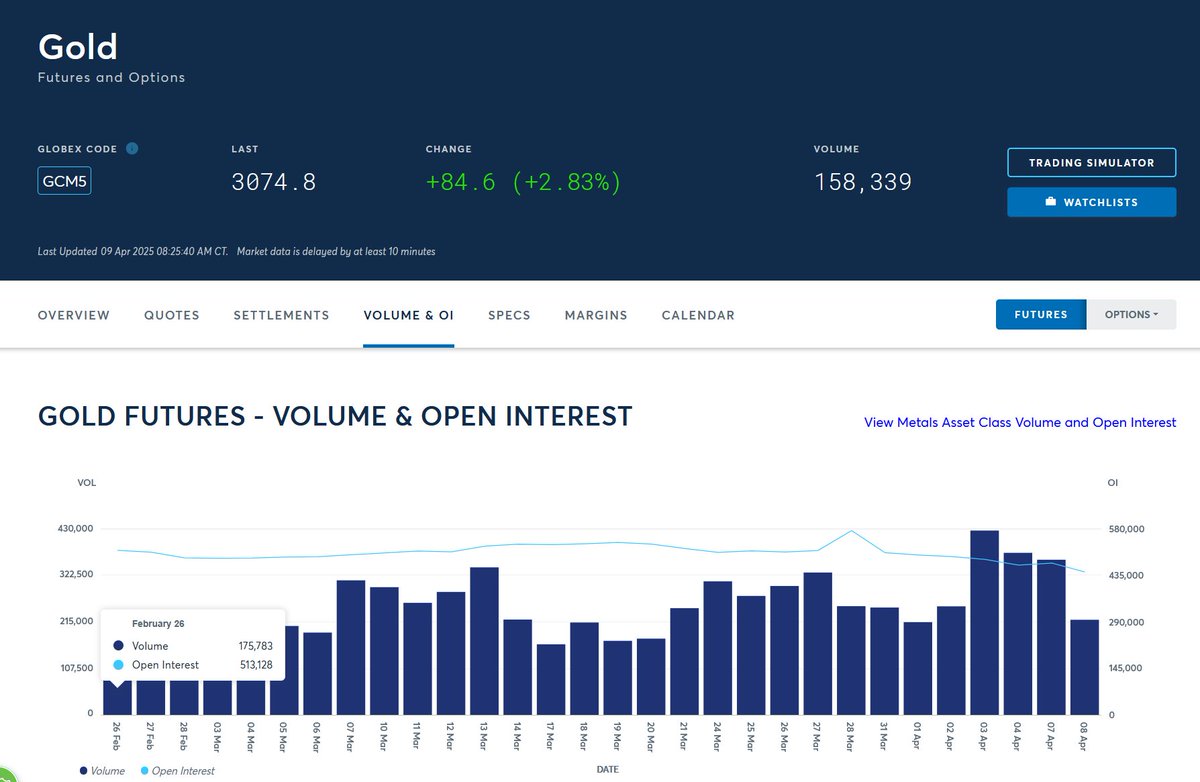Click the 01 Apr volume bar
Image resolution: width=1200 pixels, height=782 pixels.
point(918,668)
